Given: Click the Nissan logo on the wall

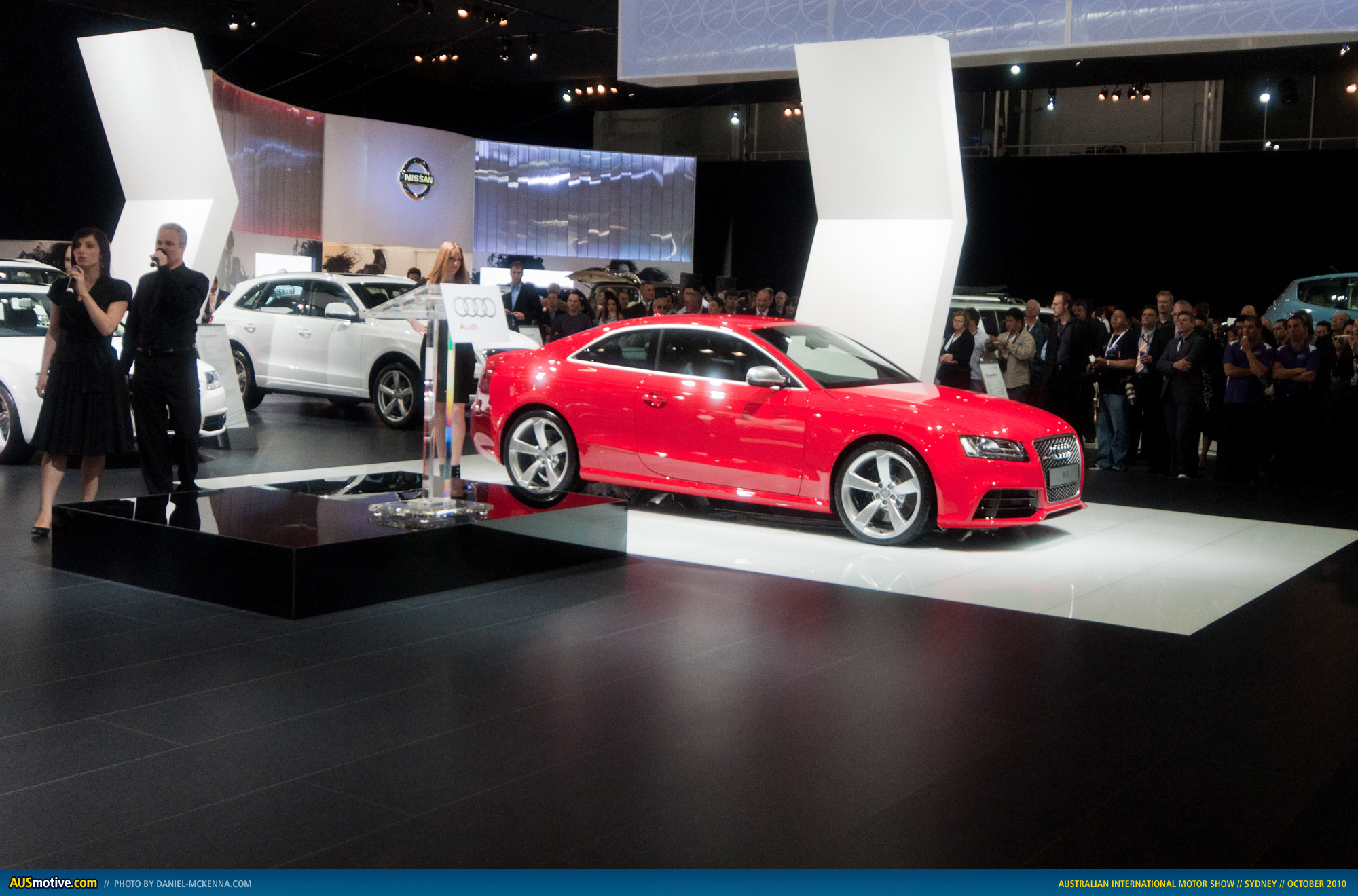Looking at the screenshot, I should point(416,179).
